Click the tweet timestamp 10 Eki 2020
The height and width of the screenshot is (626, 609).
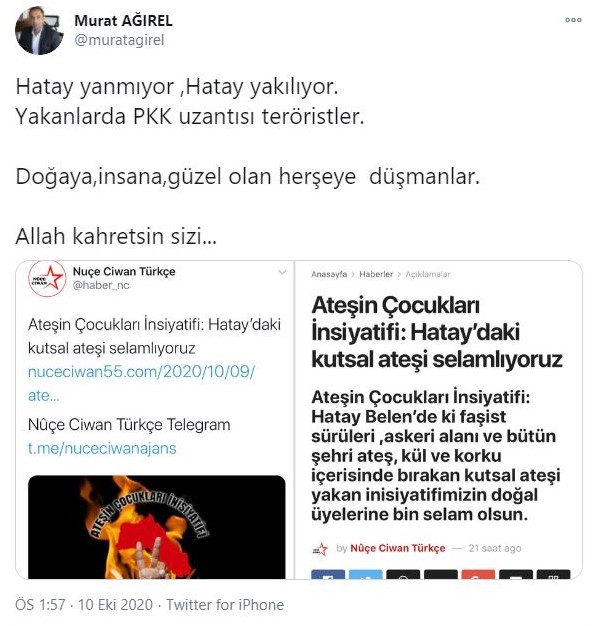click(x=115, y=604)
